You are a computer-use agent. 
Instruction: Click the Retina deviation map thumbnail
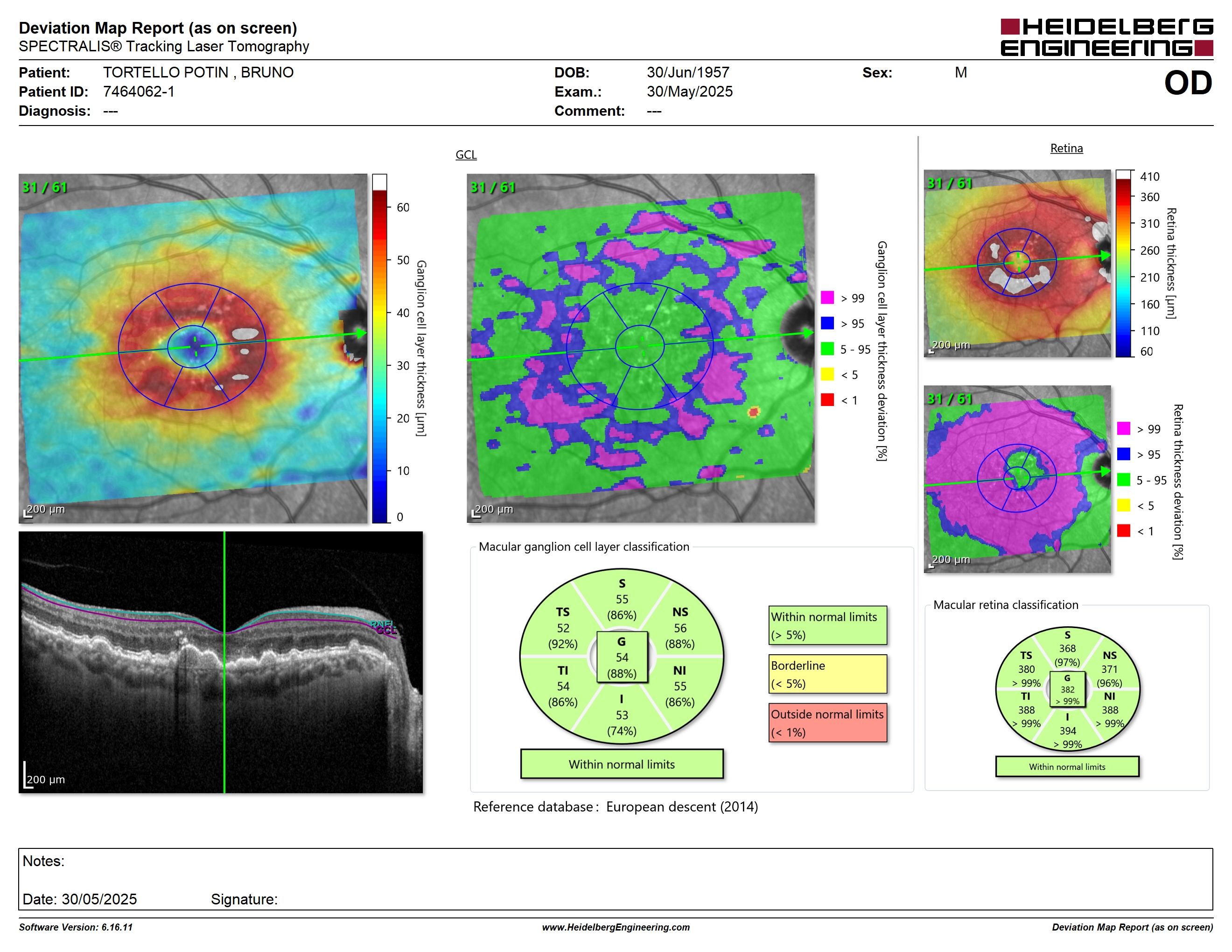point(1017,479)
